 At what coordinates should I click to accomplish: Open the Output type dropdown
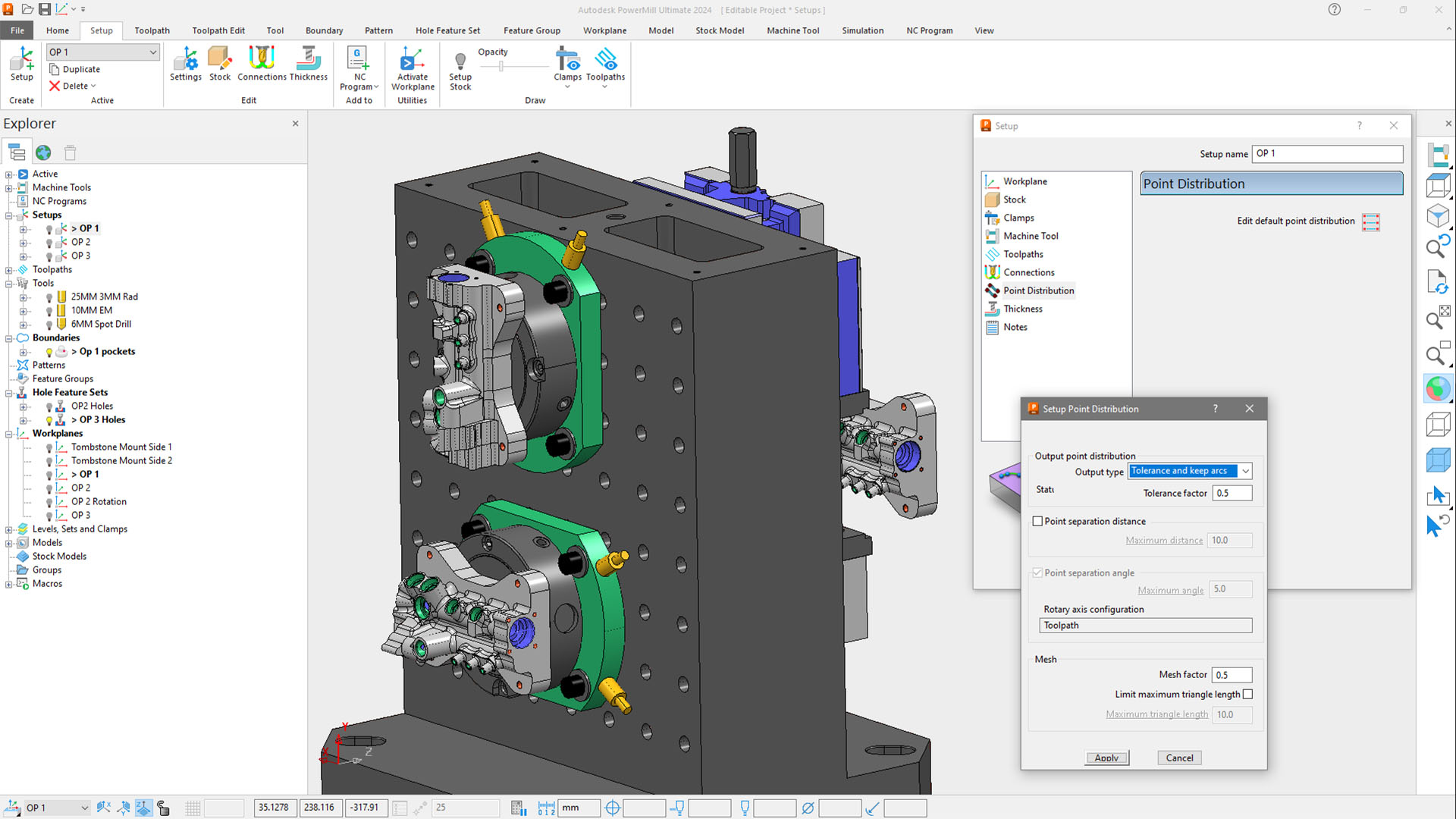point(1245,472)
